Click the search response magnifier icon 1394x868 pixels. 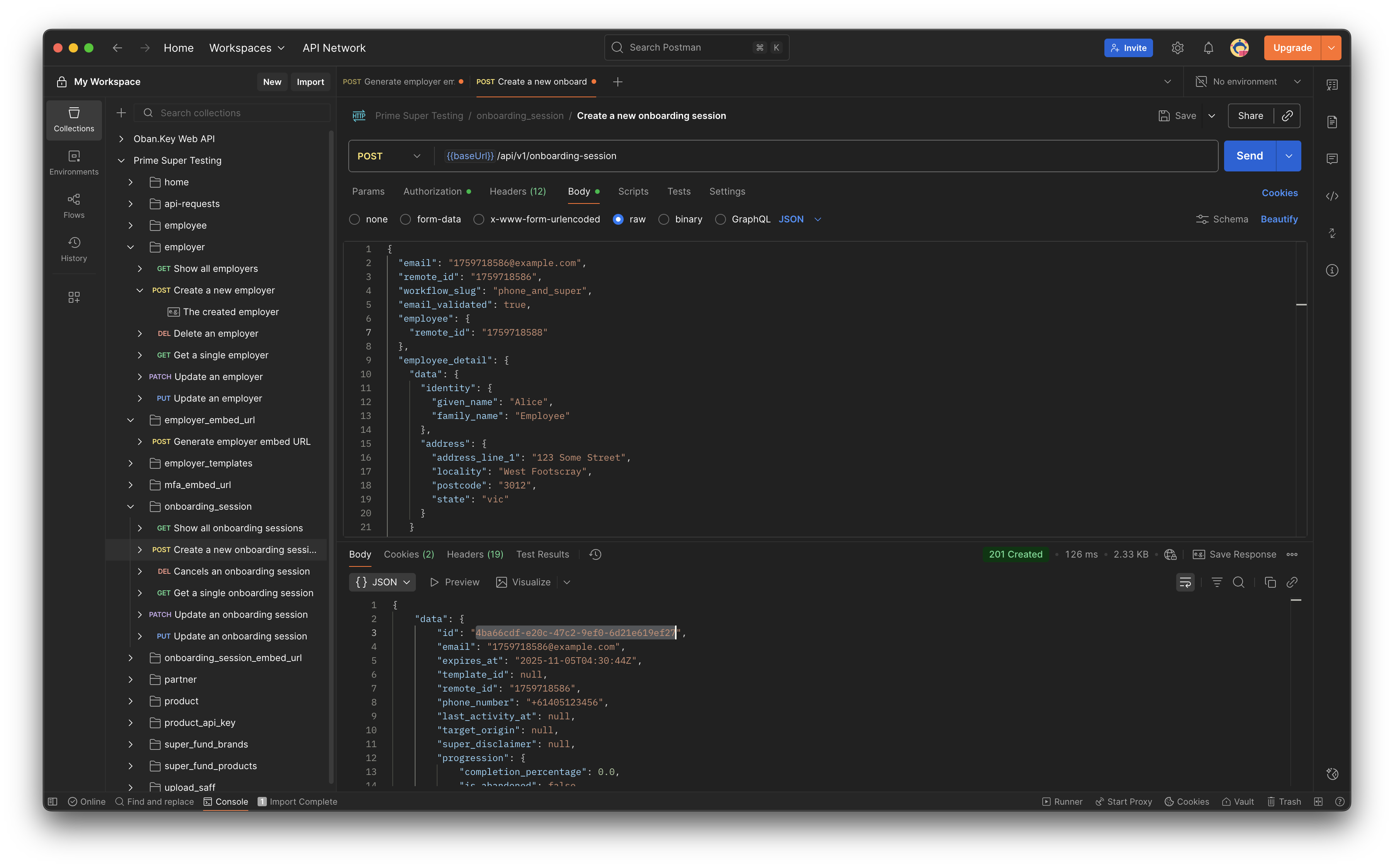click(x=1238, y=582)
